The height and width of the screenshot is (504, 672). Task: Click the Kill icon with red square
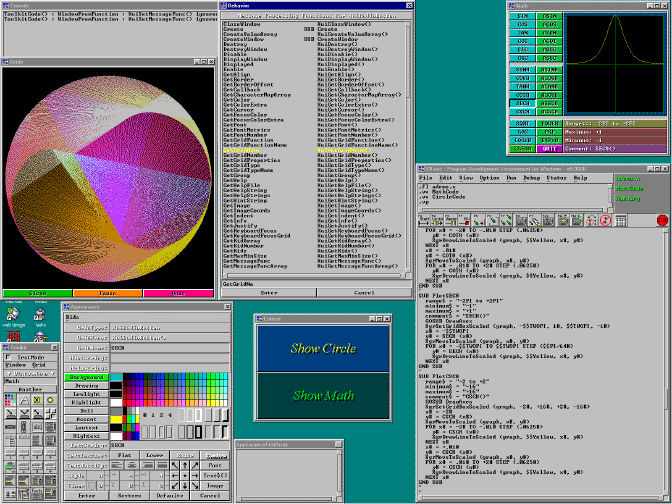[465, 220]
